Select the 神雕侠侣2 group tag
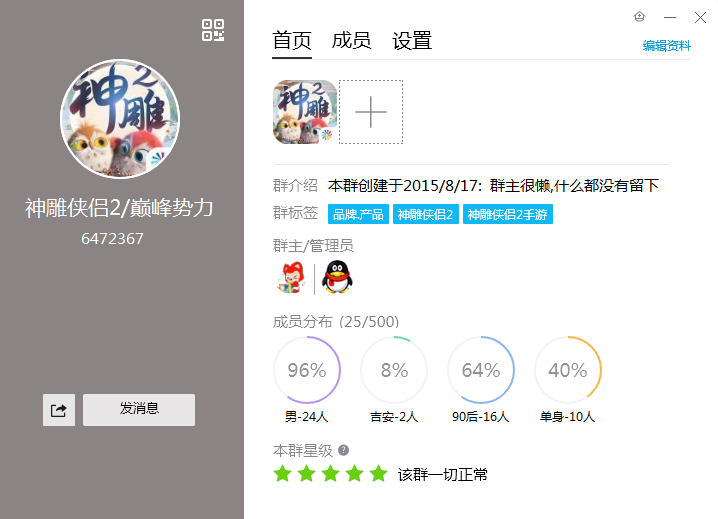 425,214
